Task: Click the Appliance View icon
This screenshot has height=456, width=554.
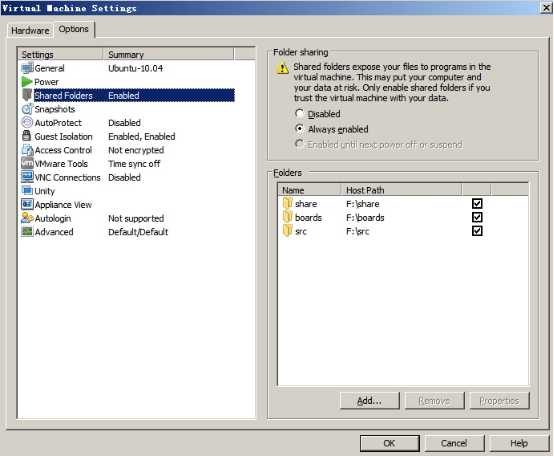Action: (27, 204)
